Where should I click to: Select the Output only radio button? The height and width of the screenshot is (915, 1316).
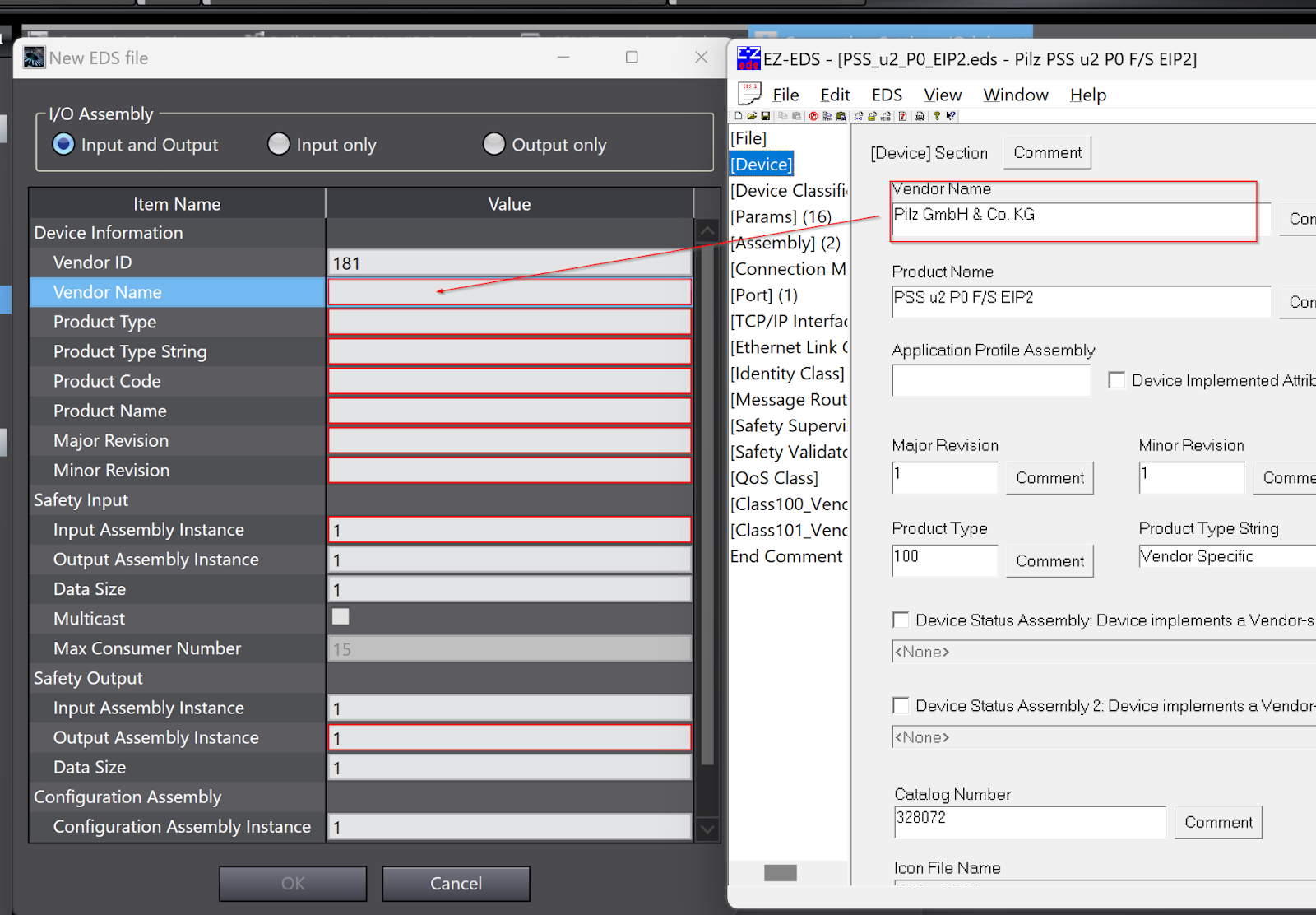pos(494,144)
